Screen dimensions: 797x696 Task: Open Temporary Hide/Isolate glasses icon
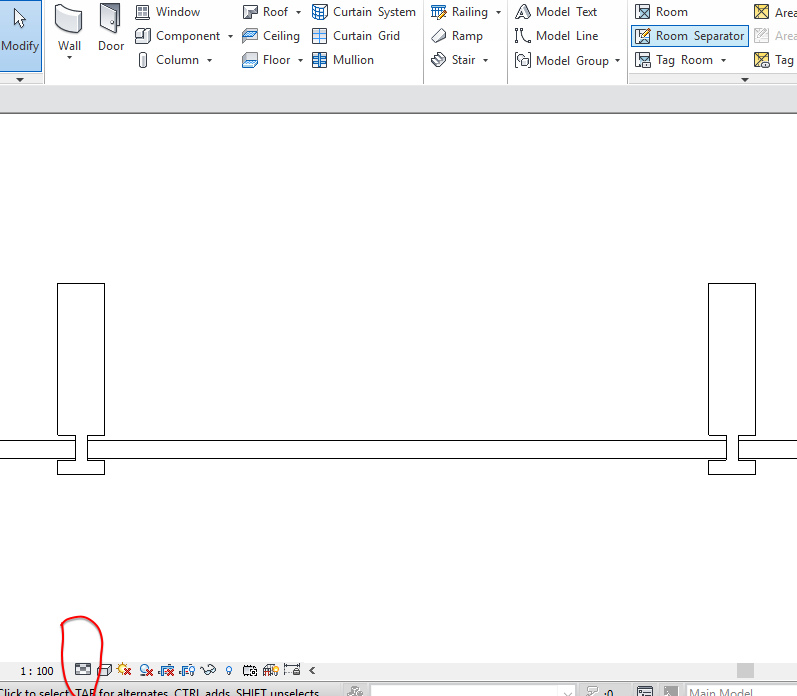pos(208,670)
